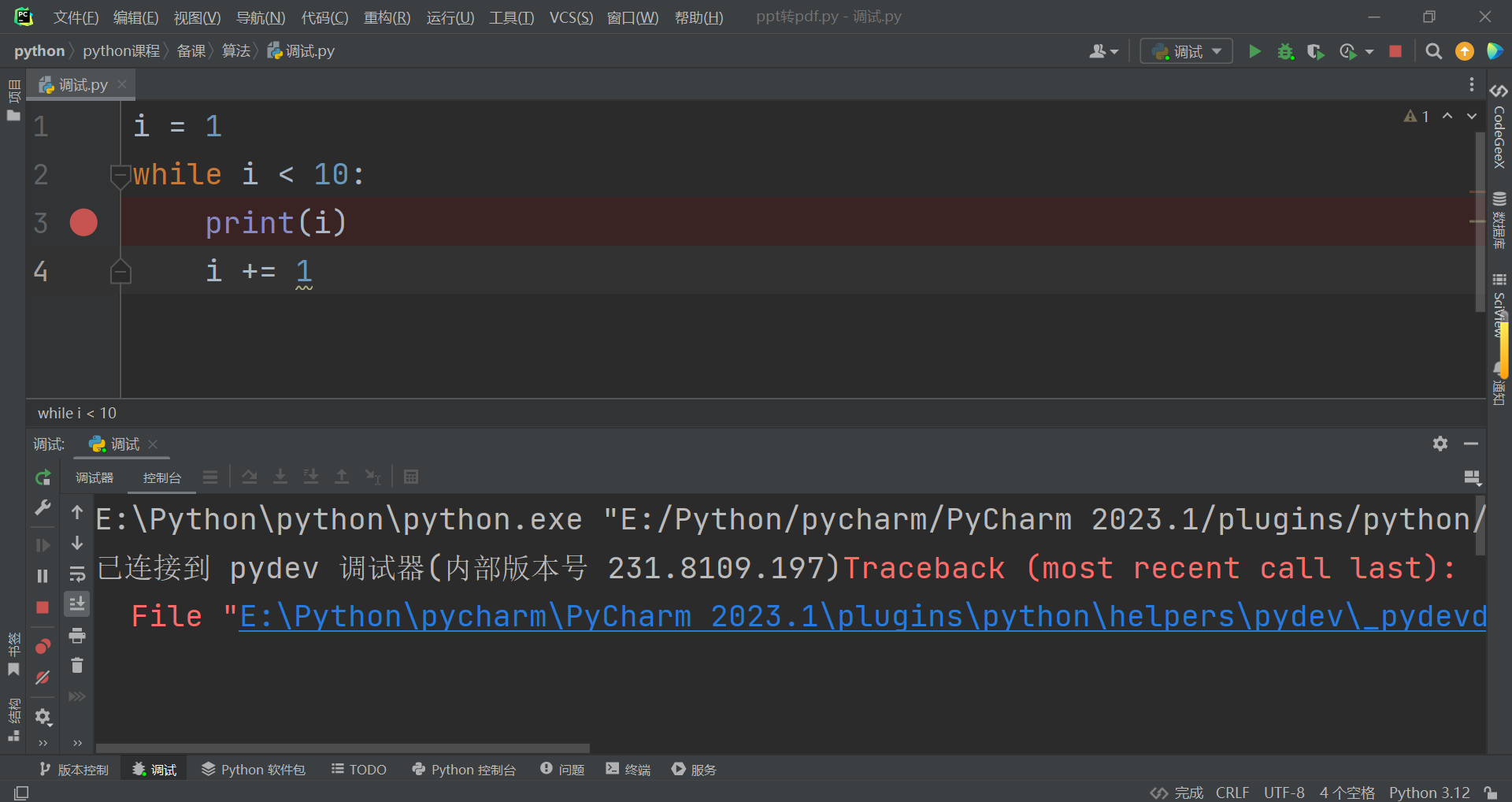Stop the running process in the top toolbar
The height and width of the screenshot is (802, 1512).
1395,51
